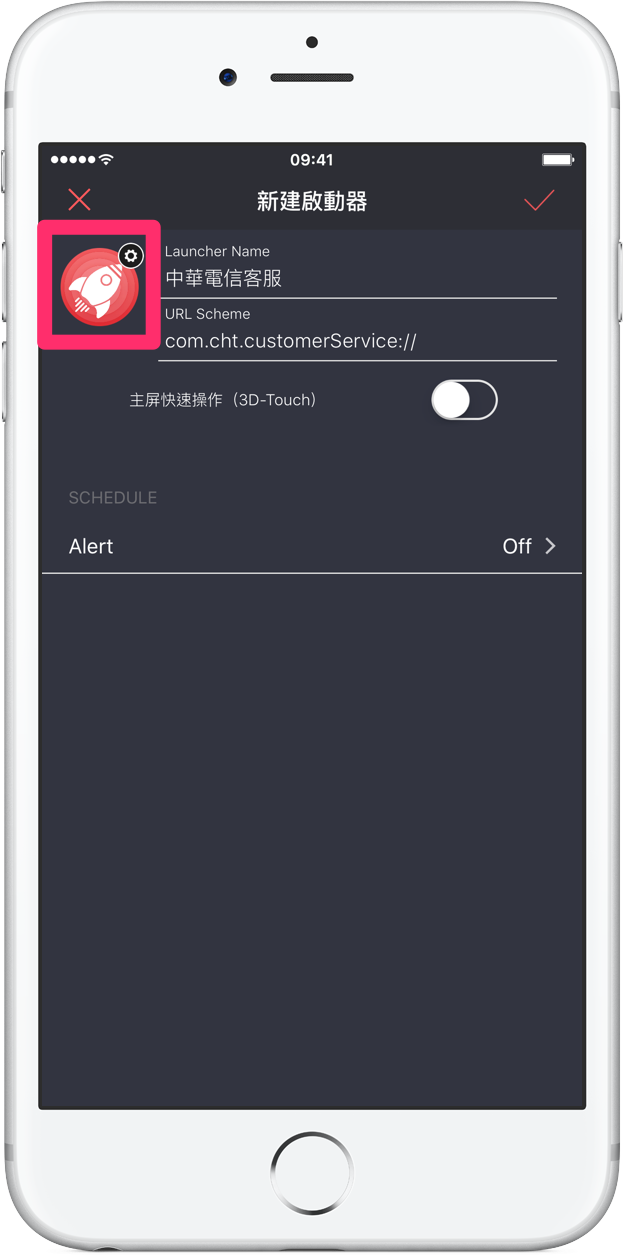The width and height of the screenshot is (623, 1255).
Task: Confirm with the red checkmark icon
Action: [x=539, y=200]
